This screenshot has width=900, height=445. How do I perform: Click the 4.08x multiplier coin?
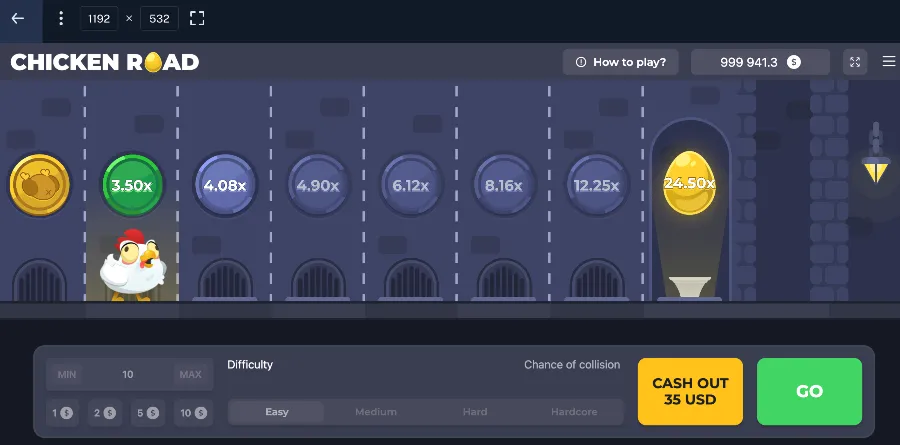(x=225, y=185)
